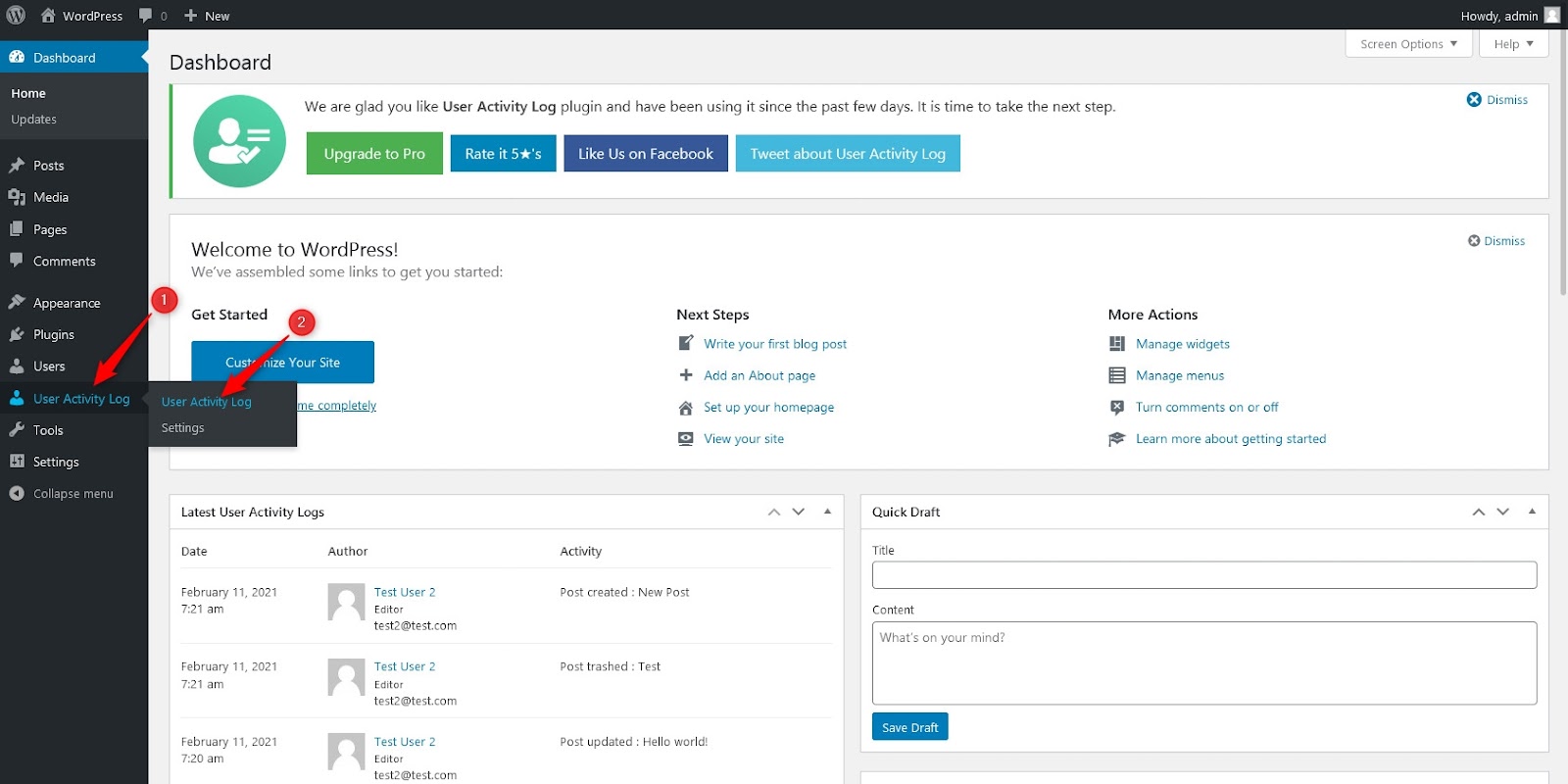Select Home under Dashboard menu
The image size is (1568, 784).
tap(28, 93)
